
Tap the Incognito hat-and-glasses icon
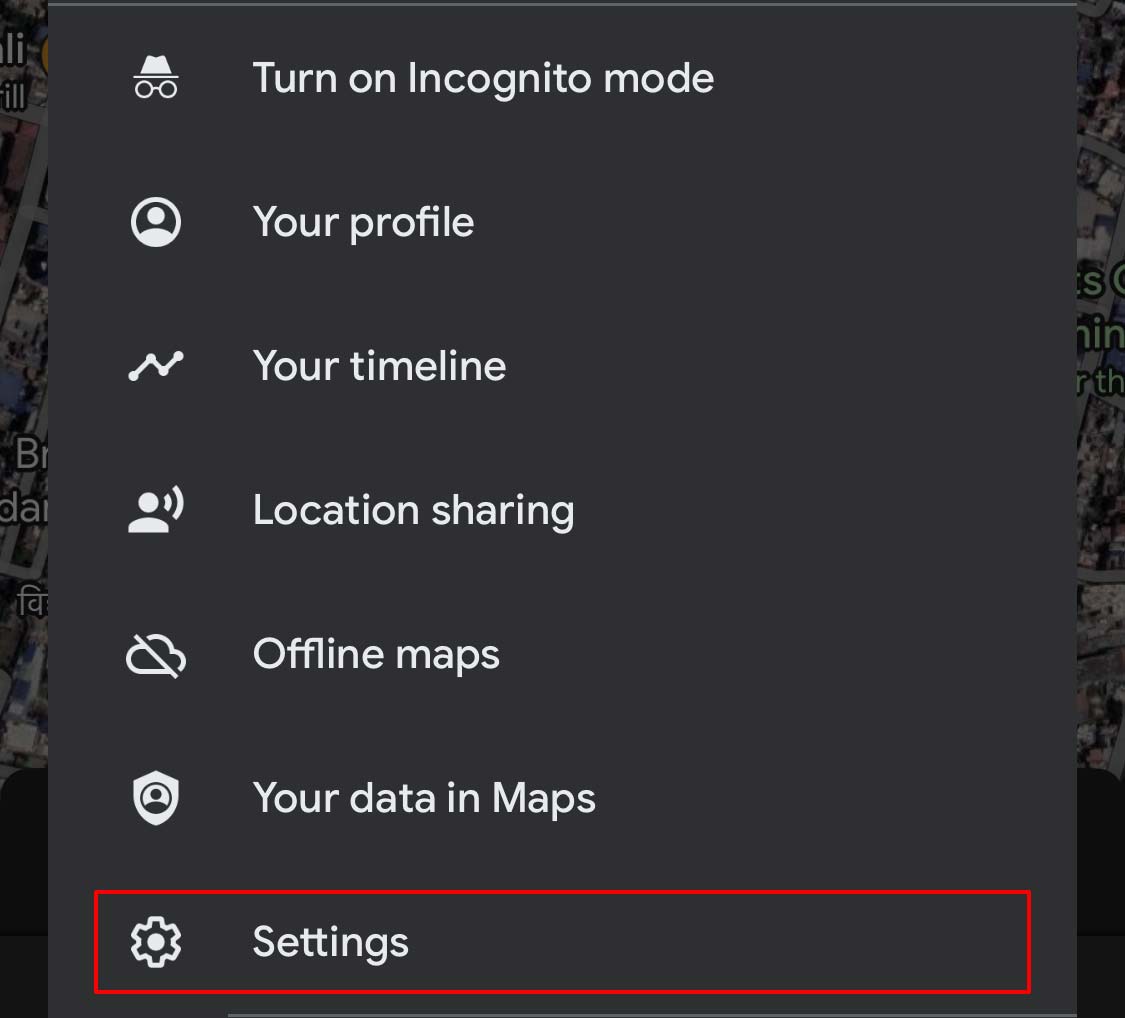[156, 77]
